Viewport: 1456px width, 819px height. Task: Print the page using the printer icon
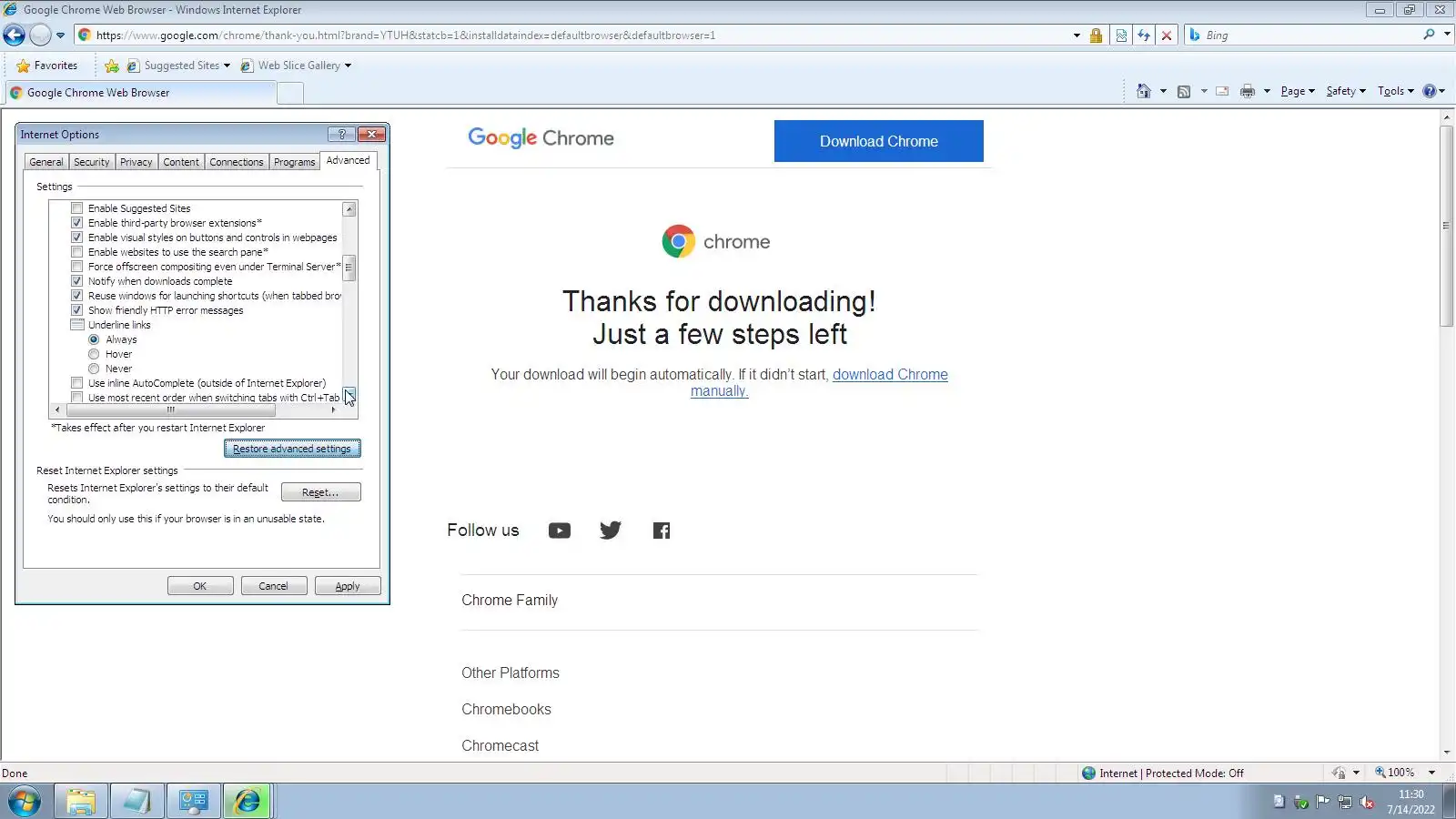tap(1248, 91)
